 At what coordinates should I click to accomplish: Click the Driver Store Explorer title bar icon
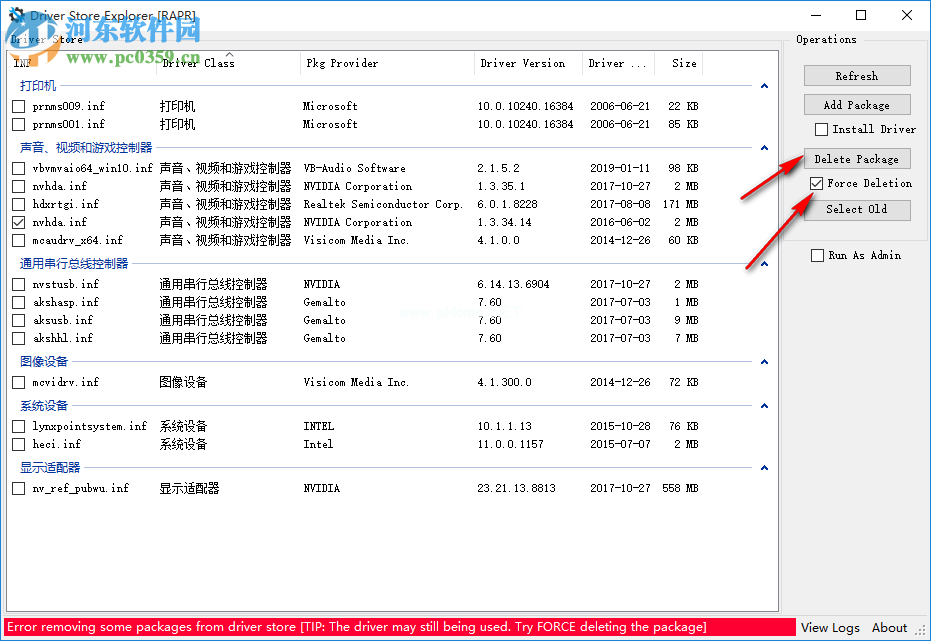click(14, 14)
